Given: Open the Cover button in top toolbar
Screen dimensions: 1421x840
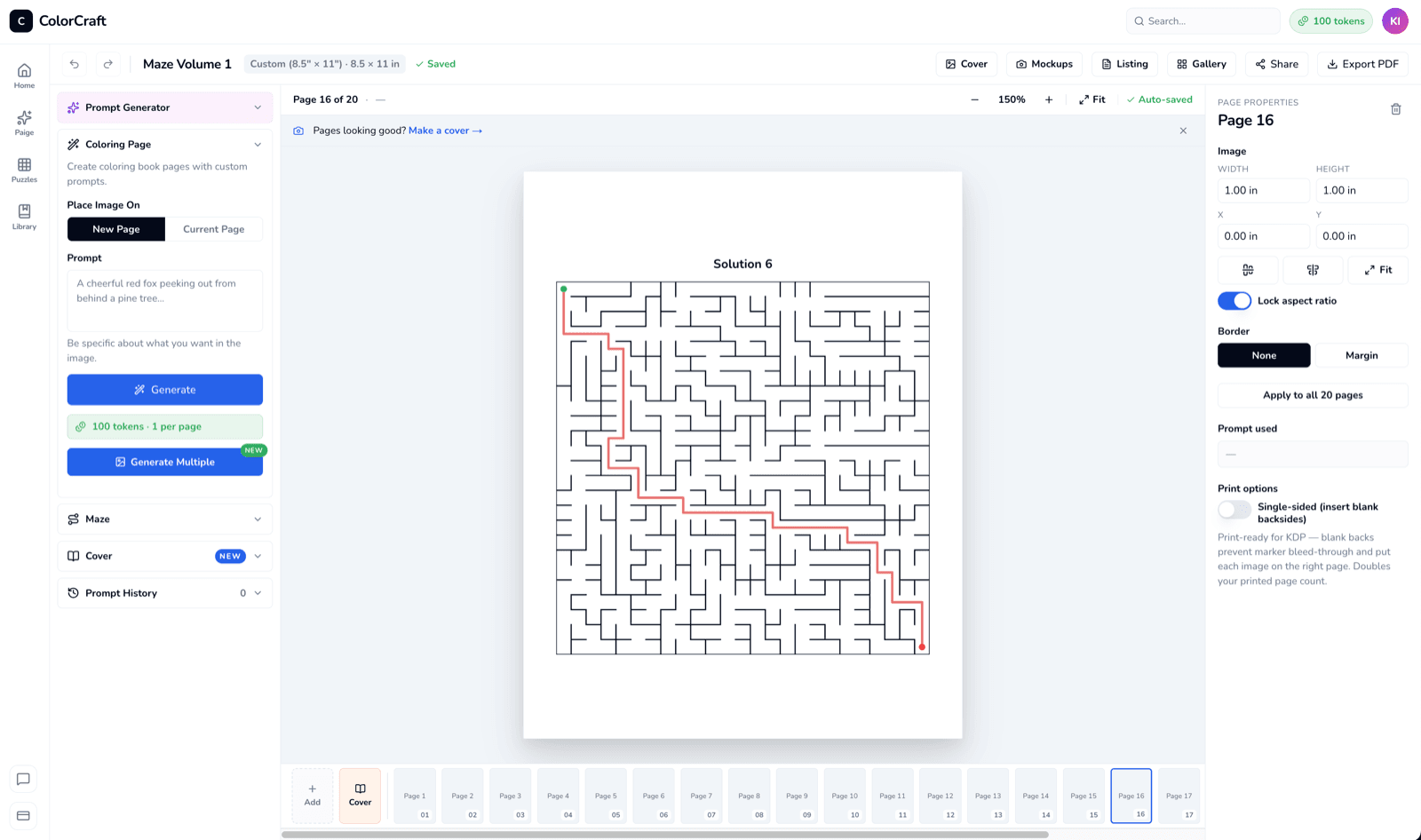Looking at the screenshot, I should click(966, 64).
